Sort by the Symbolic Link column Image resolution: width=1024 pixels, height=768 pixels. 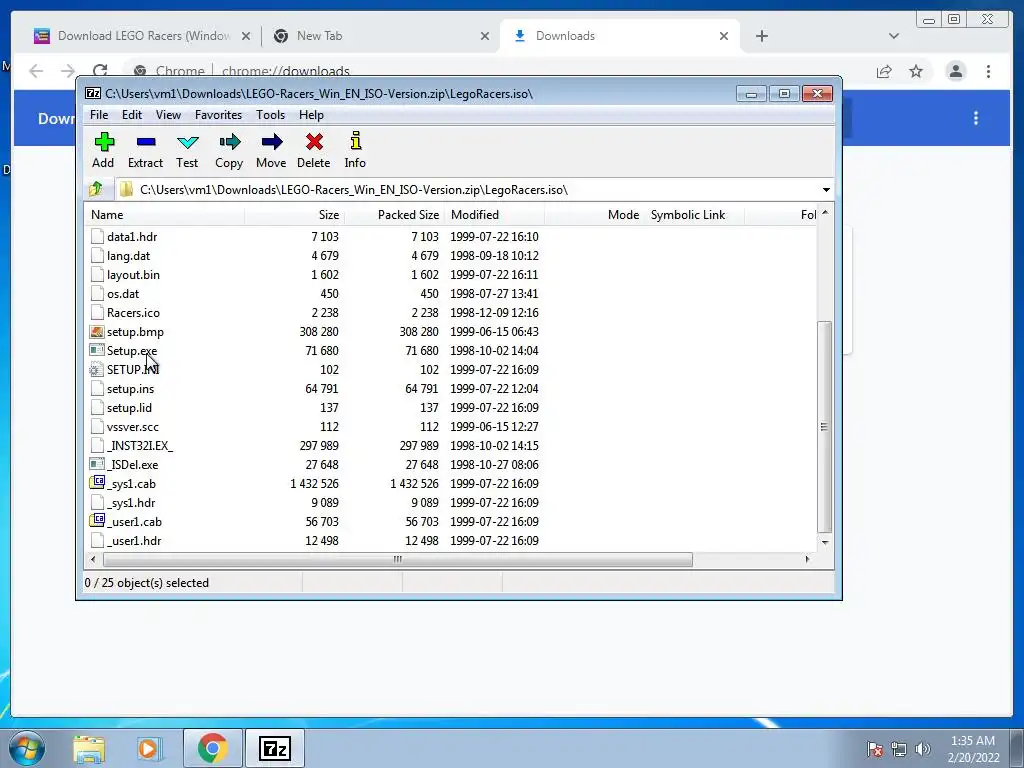tap(694, 215)
